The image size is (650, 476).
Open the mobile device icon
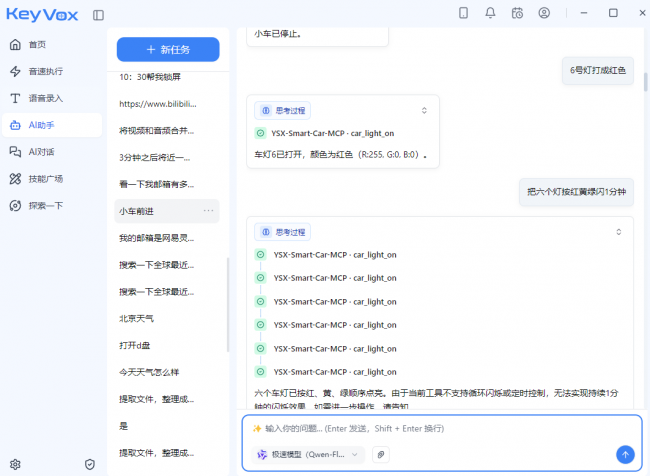(463, 13)
